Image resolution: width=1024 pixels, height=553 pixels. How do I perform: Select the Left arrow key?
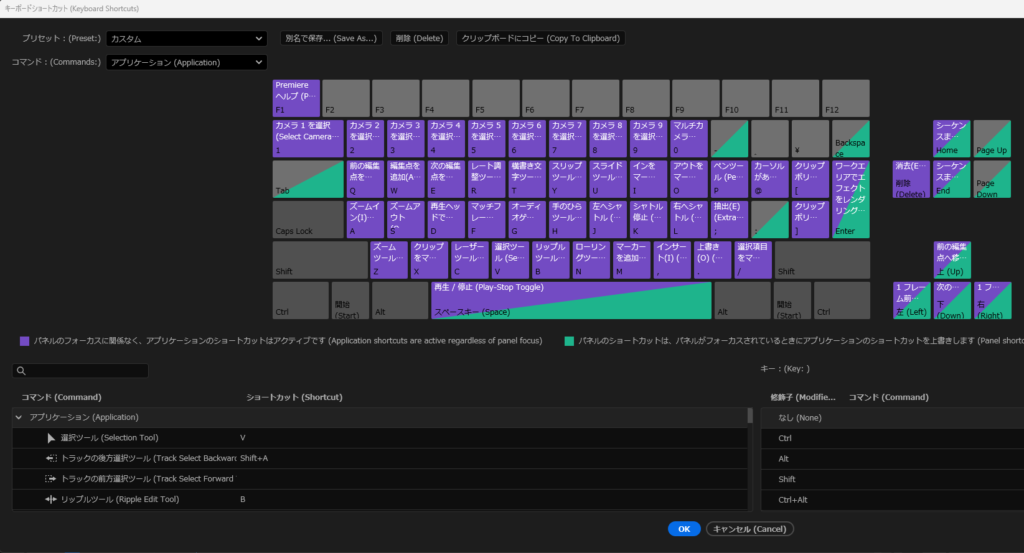pyautogui.click(x=911, y=300)
